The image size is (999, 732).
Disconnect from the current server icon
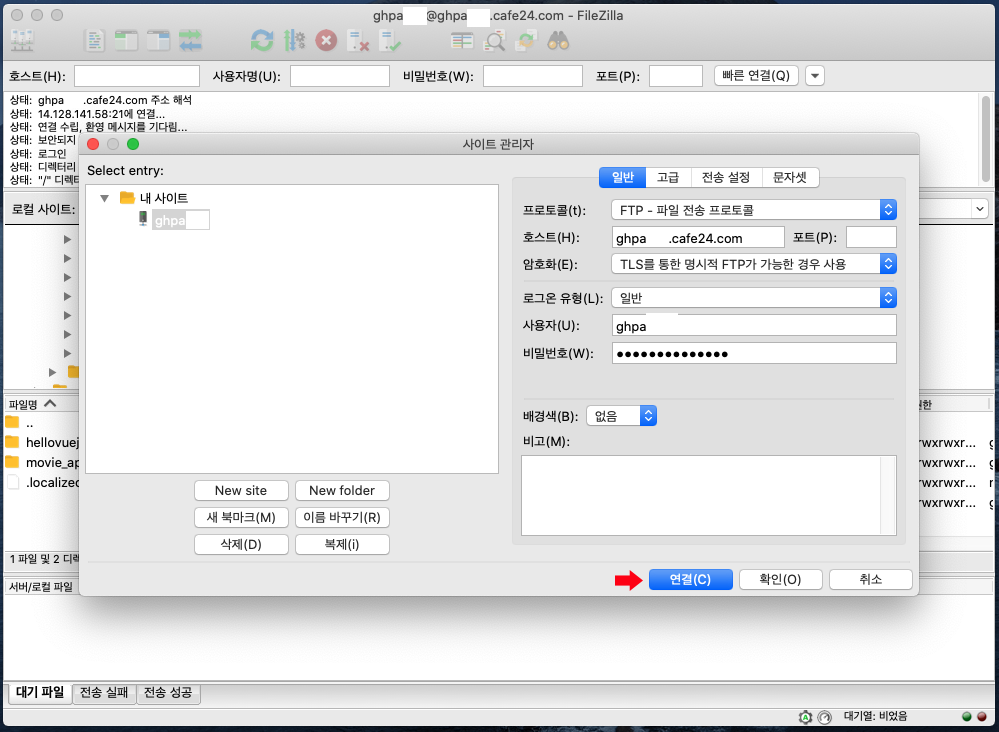pos(358,41)
